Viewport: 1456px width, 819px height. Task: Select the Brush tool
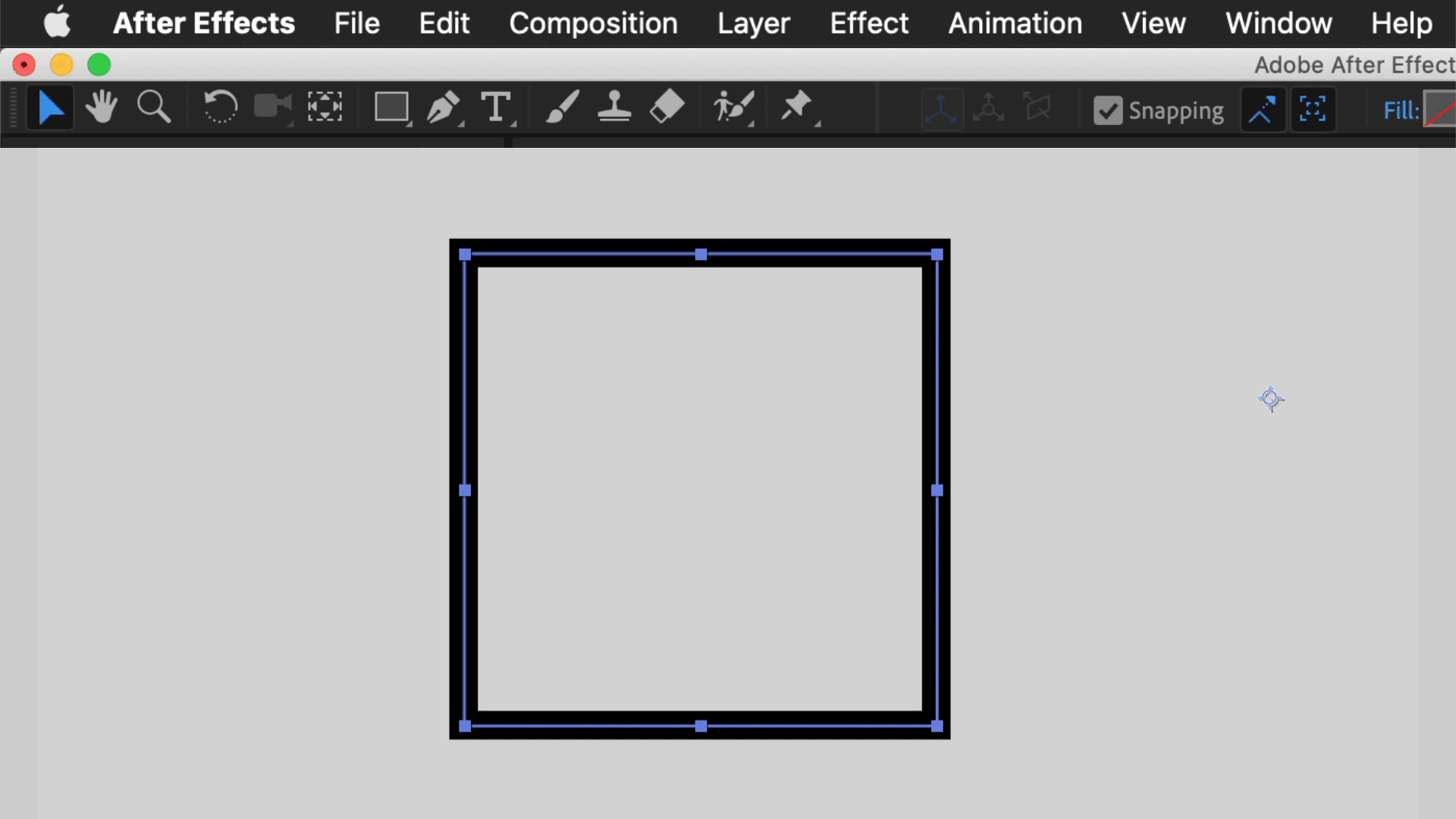pyautogui.click(x=563, y=108)
